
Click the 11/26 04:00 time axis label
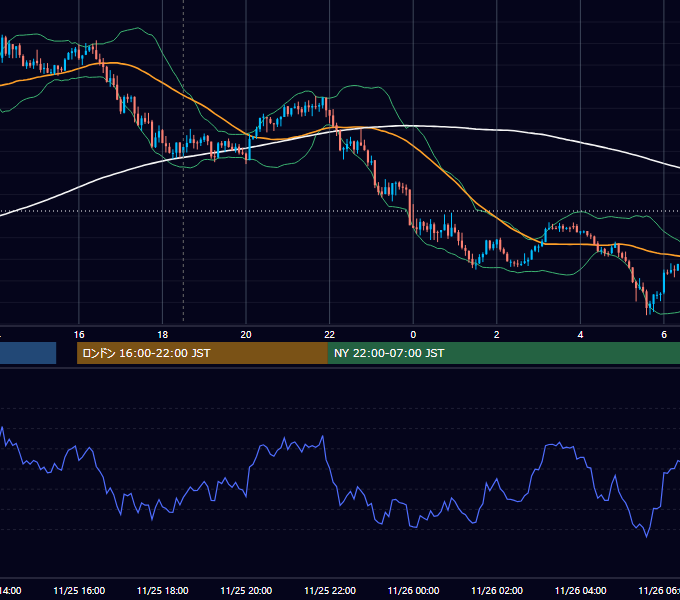[x=581, y=590]
